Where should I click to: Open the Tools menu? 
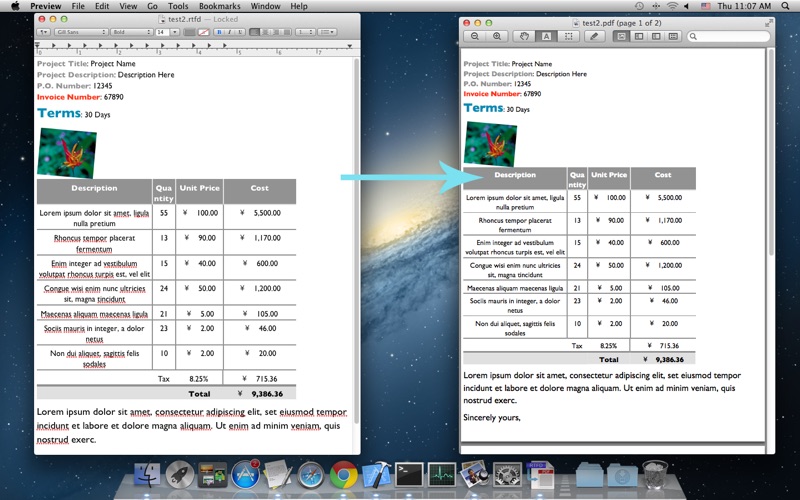[x=178, y=6]
